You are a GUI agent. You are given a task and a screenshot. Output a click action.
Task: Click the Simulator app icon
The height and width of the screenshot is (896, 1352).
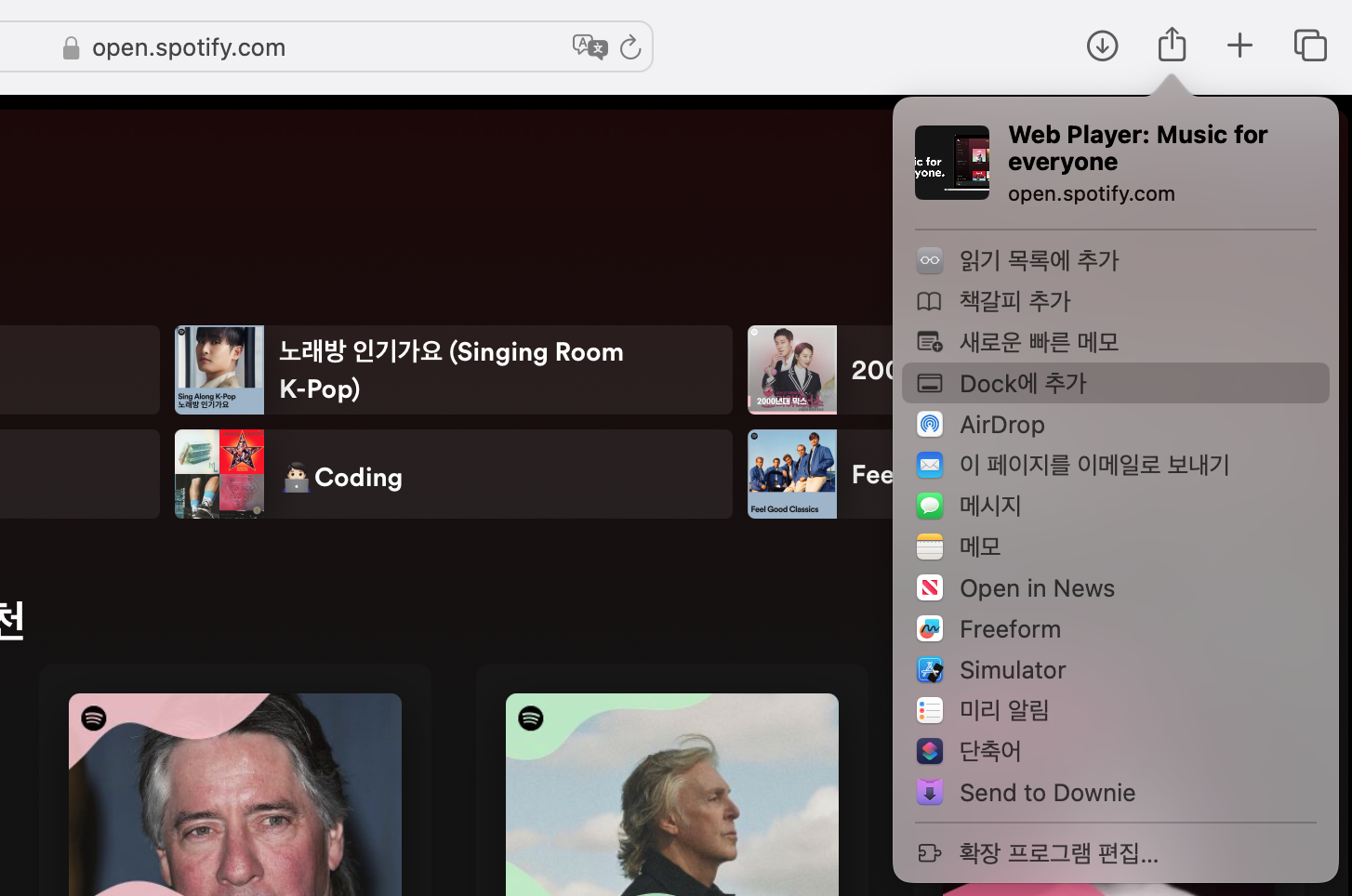click(x=930, y=670)
